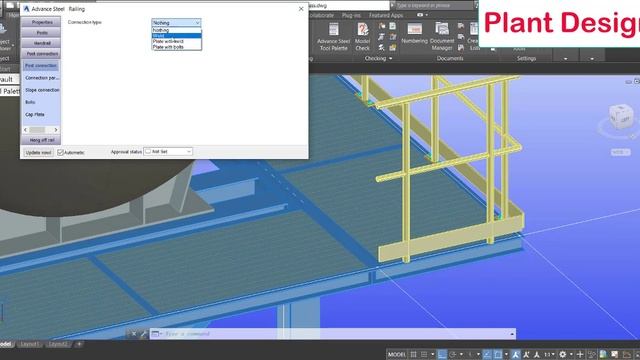The height and width of the screenshot is (360, 640).
Task: Click the Update now! button
Action: [38, 153]
